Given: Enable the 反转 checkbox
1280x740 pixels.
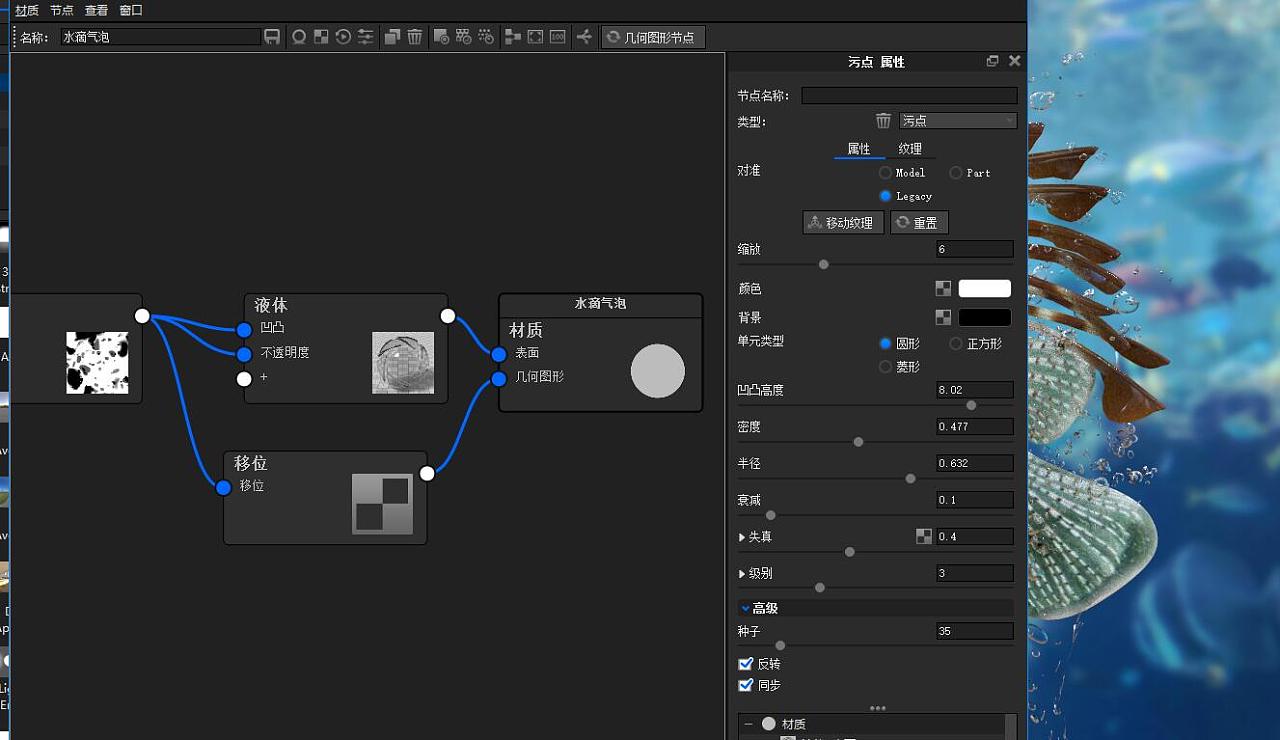Looking at the screenshot, I should pyautogui.click(x=746, y=663).
